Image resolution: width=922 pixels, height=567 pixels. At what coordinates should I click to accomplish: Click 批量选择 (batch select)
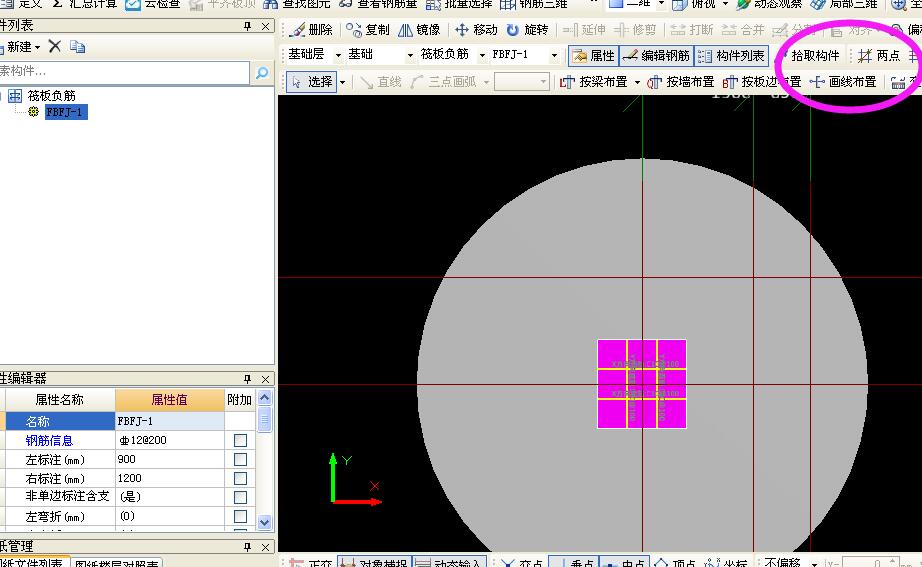(459, 4)
